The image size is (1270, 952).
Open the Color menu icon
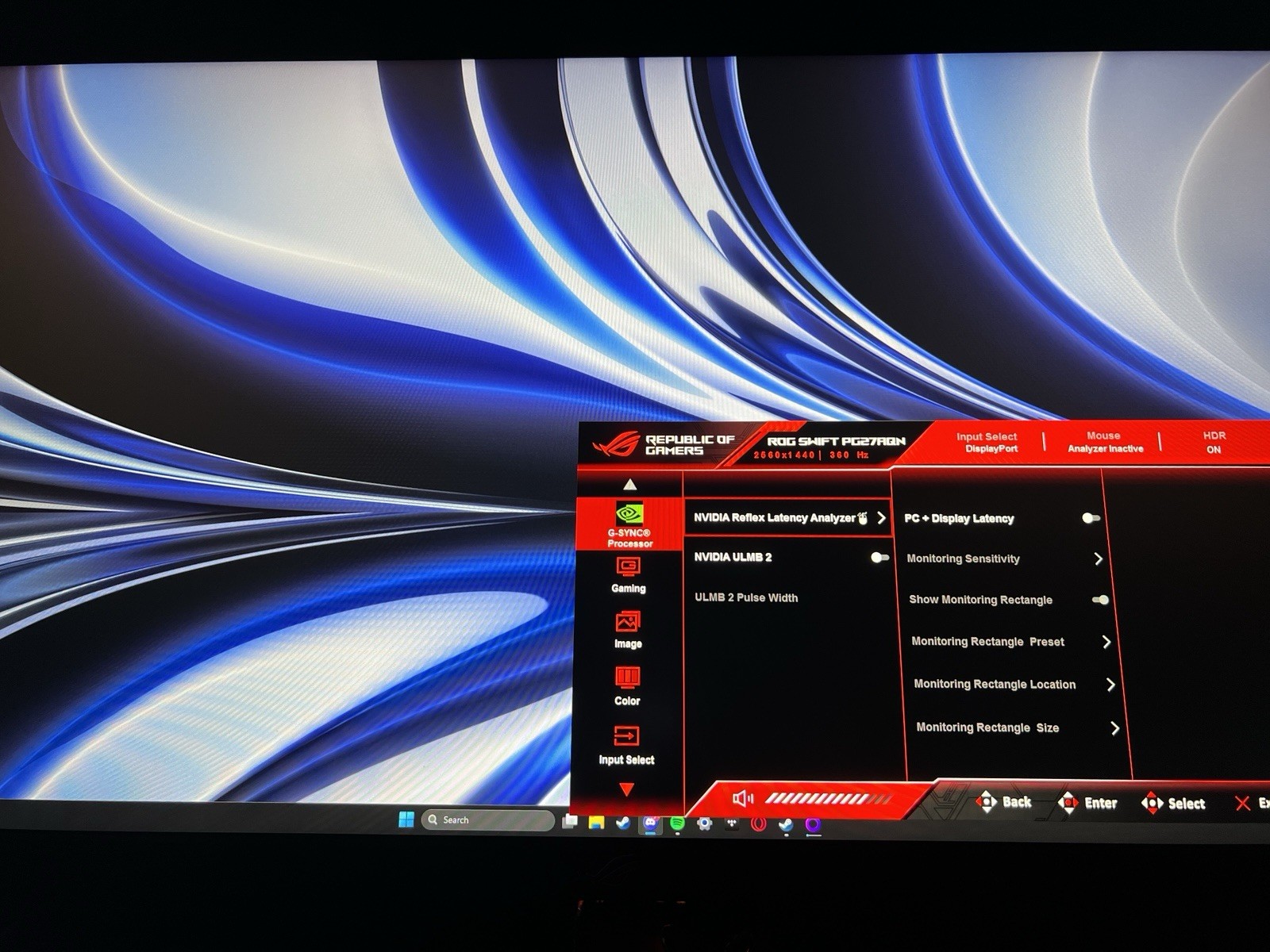tap(627, 678)
